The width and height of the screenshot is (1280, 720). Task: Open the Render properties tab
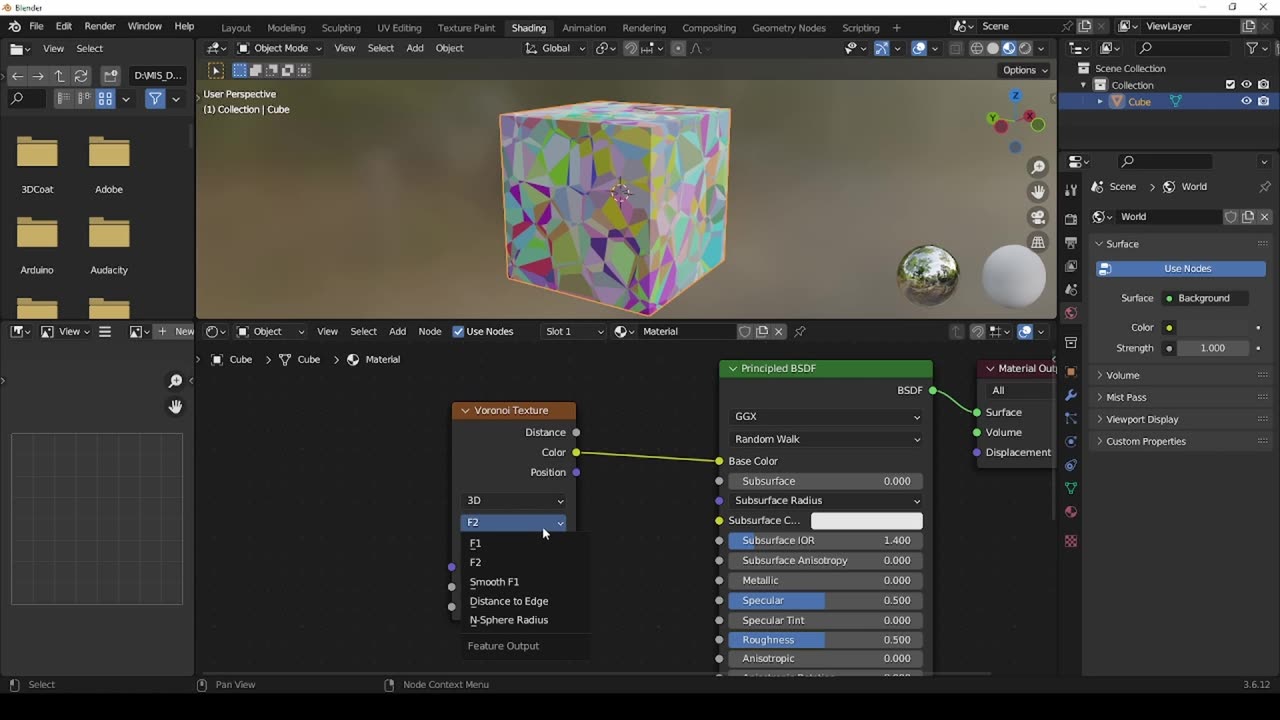[x=1071, y=219]
